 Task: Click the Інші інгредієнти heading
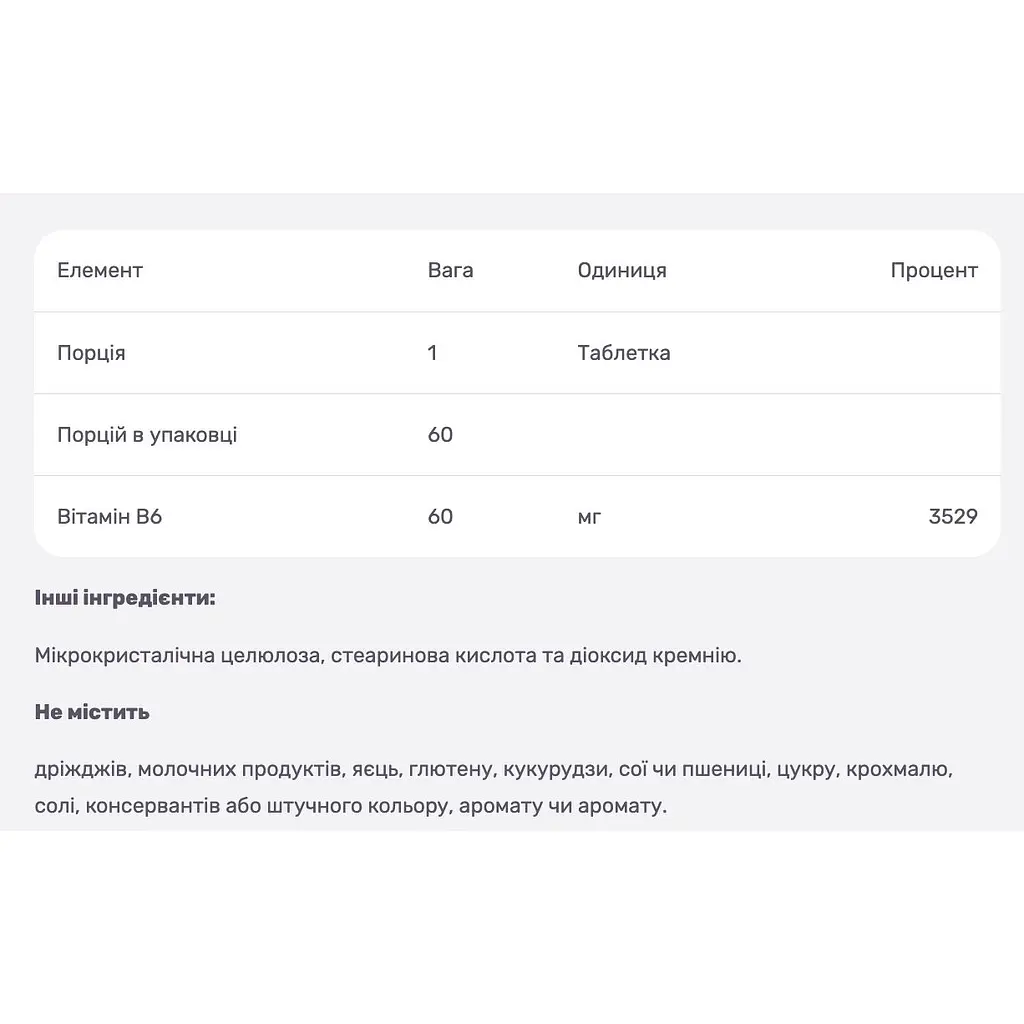click(x=125, y=598)
